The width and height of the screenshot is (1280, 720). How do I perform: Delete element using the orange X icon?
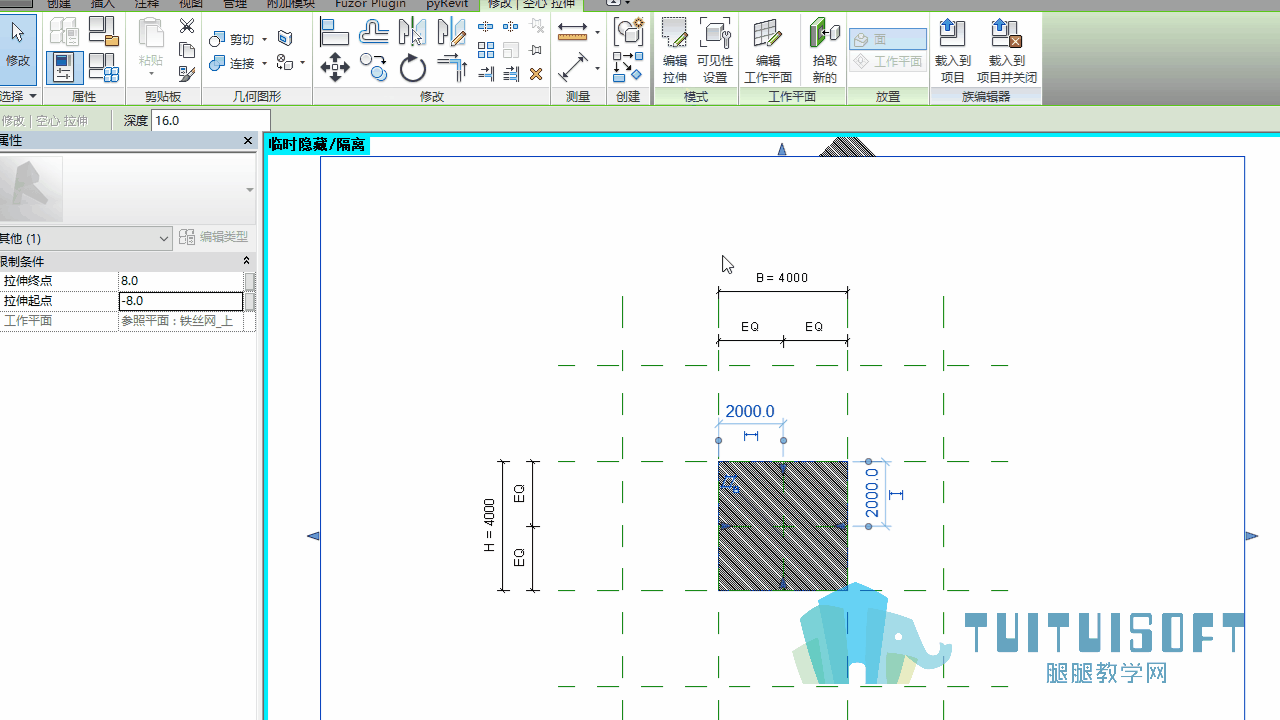click(x=536, y=74)
